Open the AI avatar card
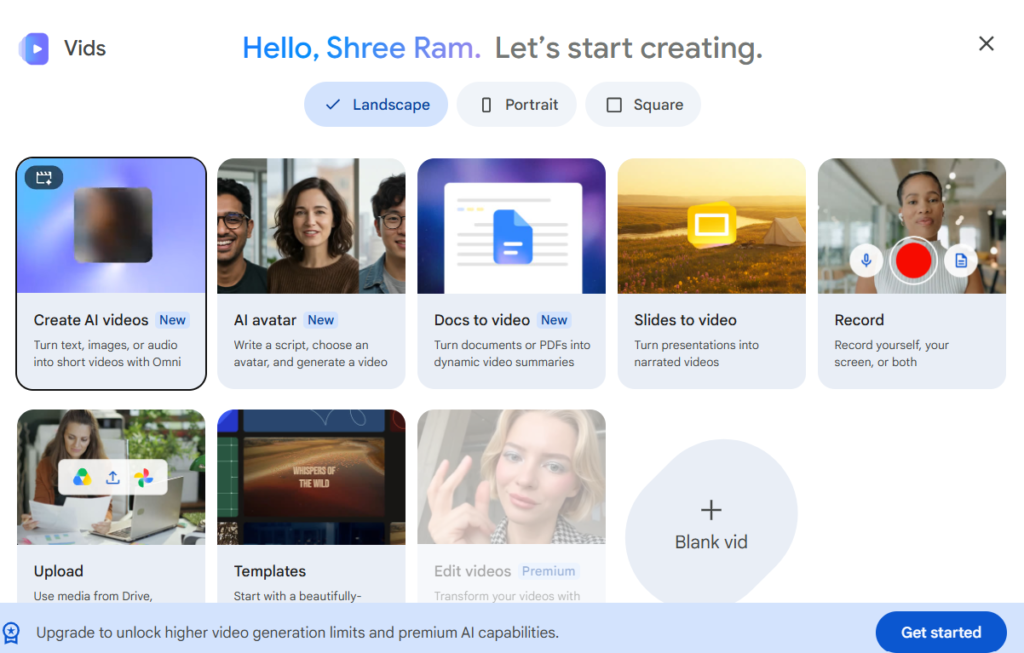 [312, 274]
